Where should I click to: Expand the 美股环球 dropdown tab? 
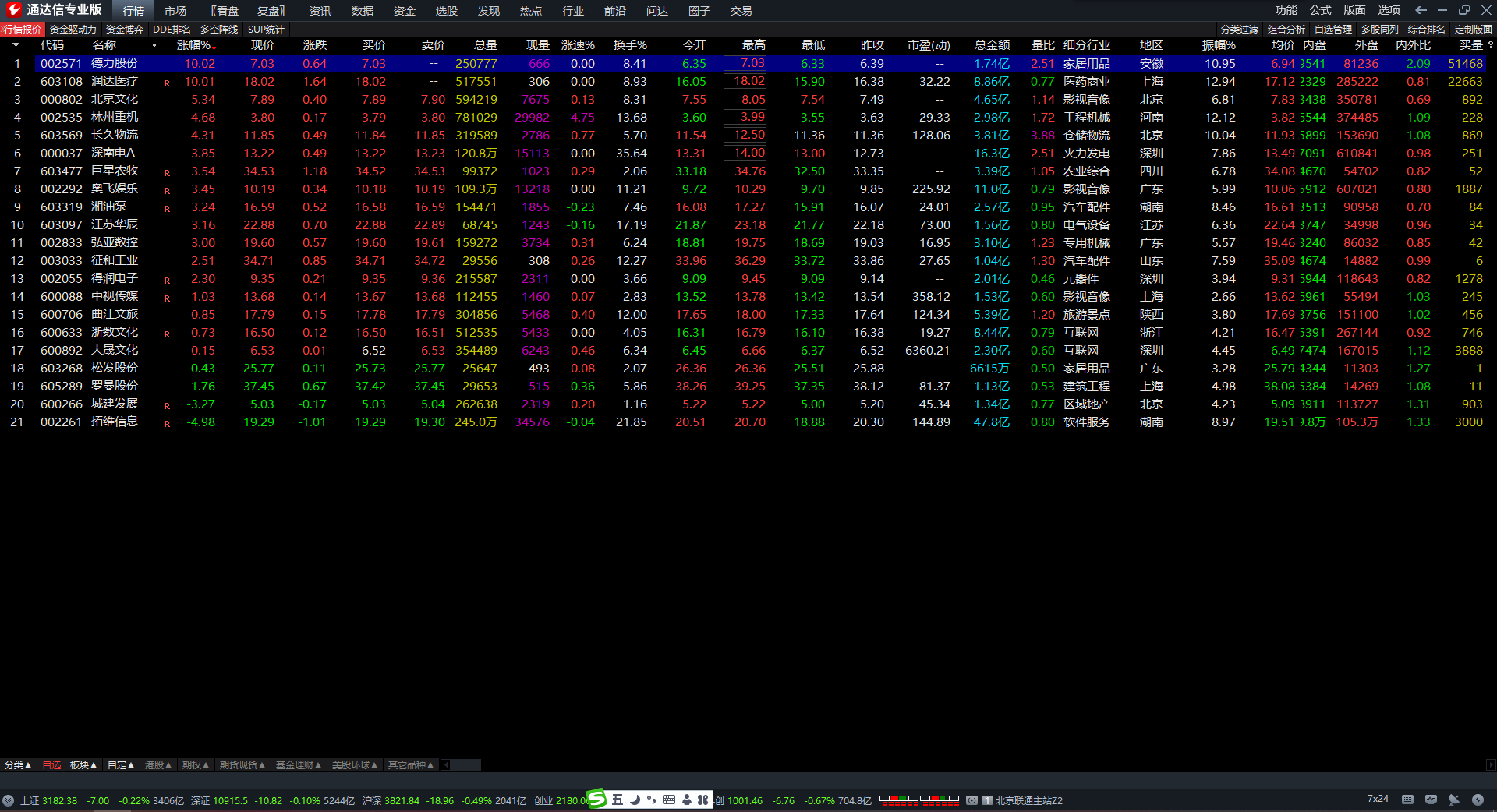point(355,765)
